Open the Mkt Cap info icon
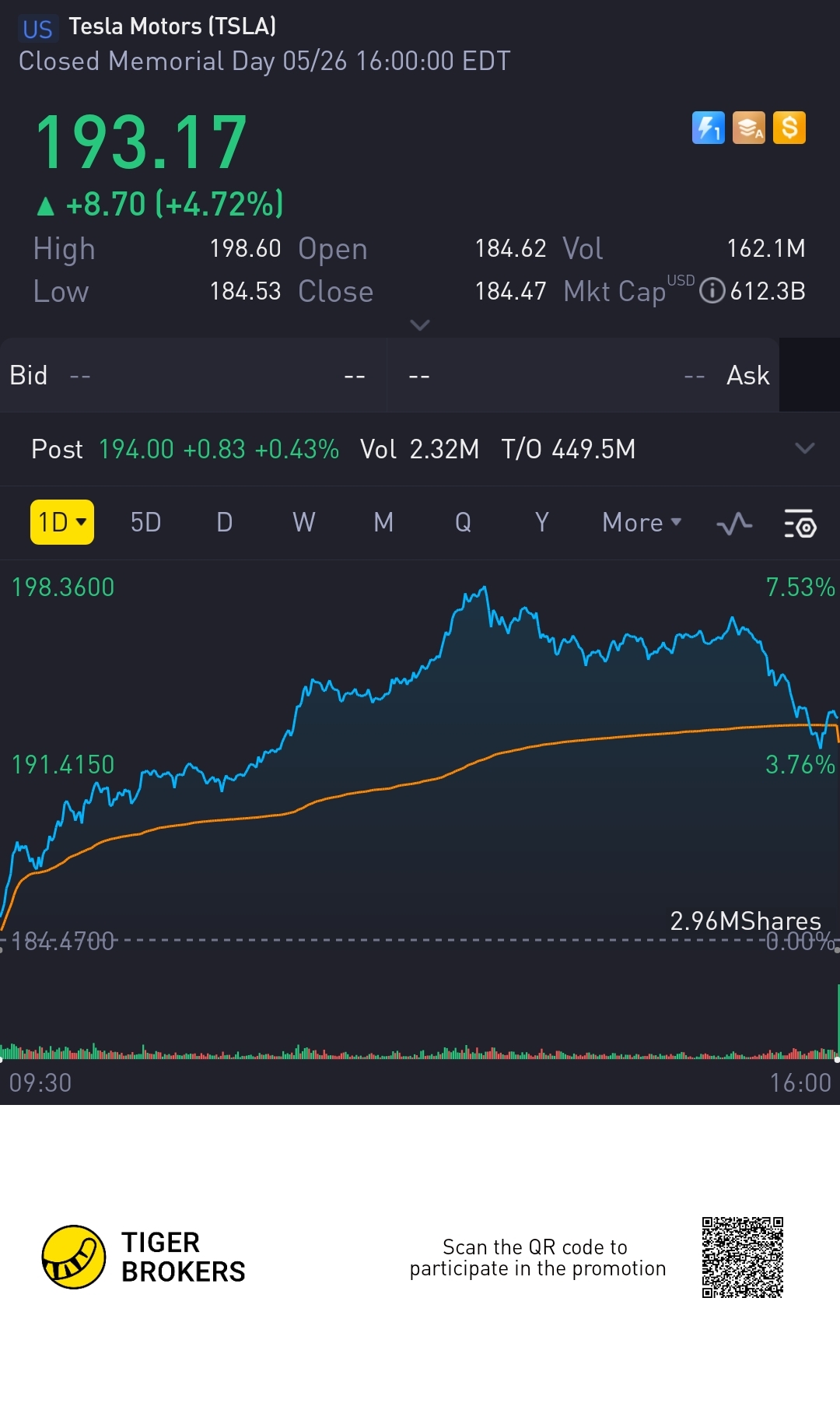Viewport: 840px width, 1410px height. (712, 291)
